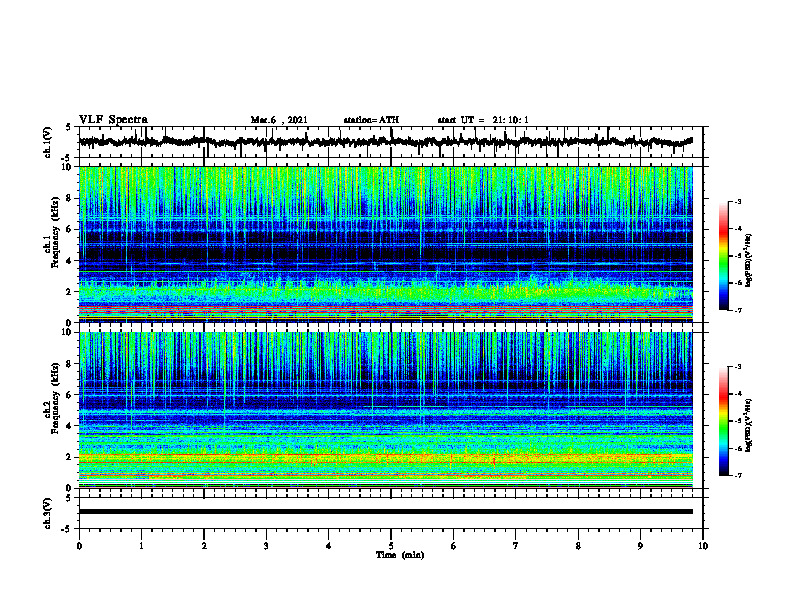
Task: Click time axis tick label "3"
Action: click(266, 546)
